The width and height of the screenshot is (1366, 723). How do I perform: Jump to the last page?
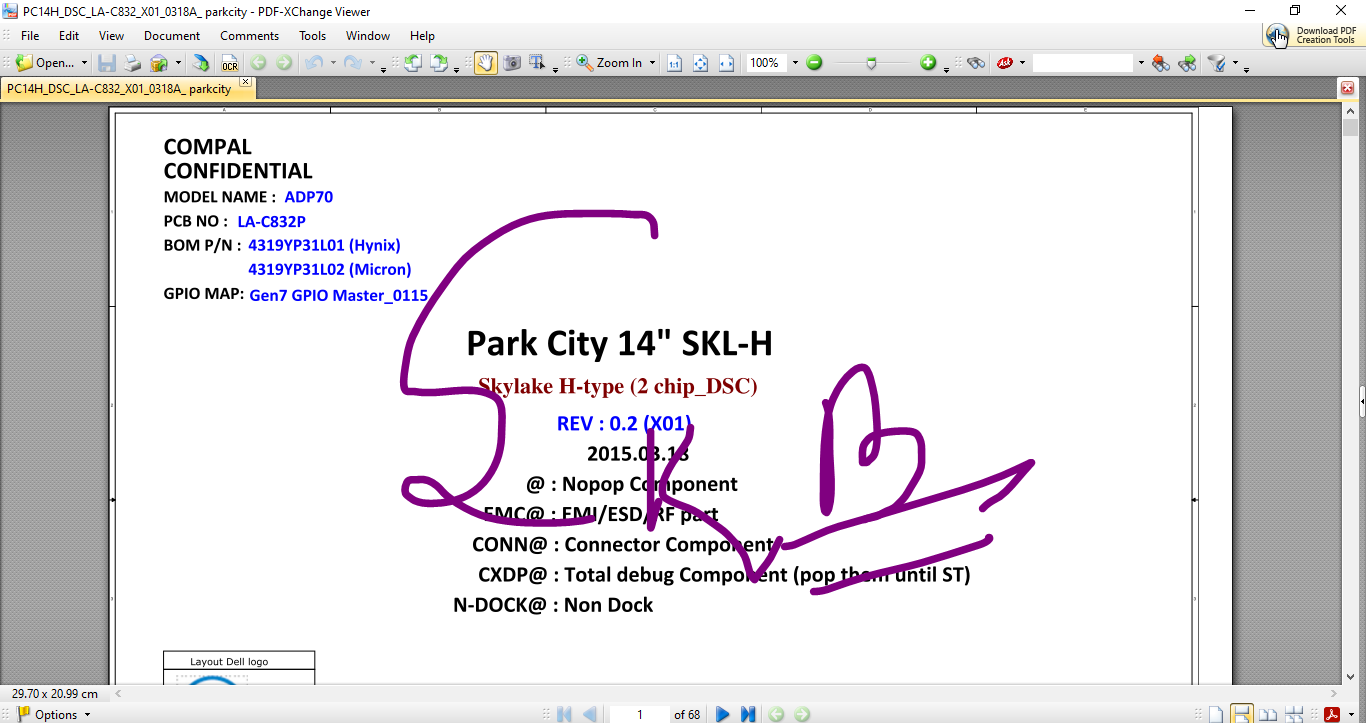[748, 714]
